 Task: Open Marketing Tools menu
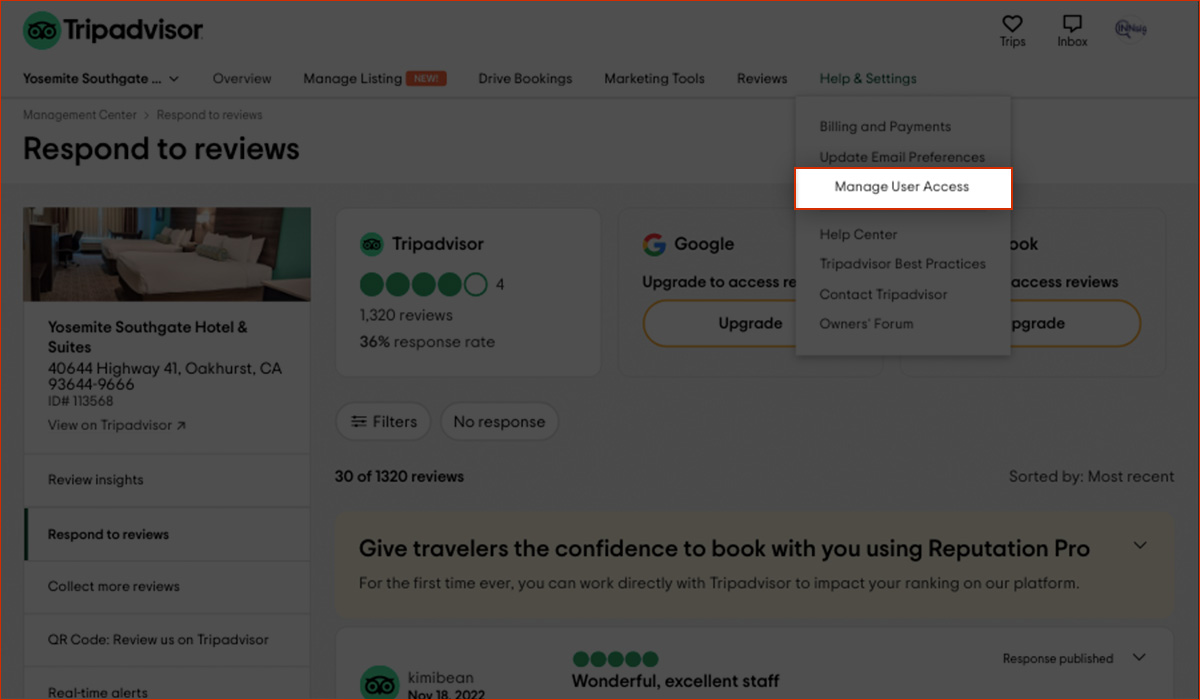tap(654, 79)
